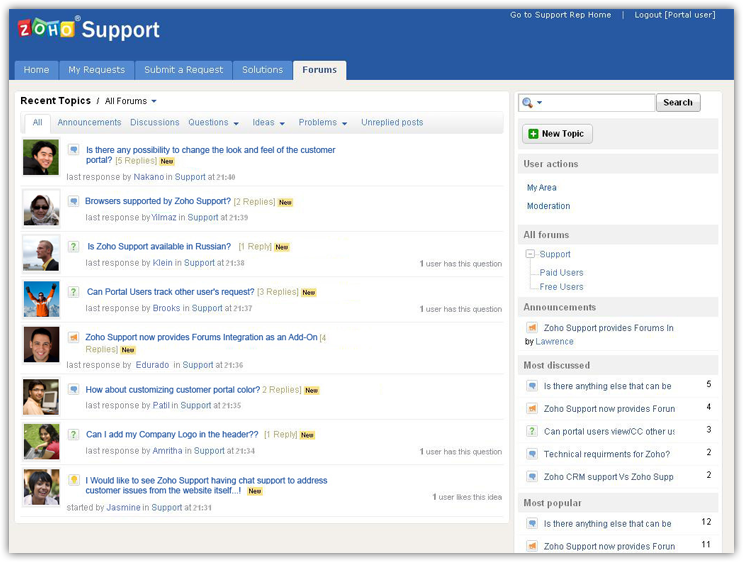Screen dimensions: 743x562
Task: Click Nakano's profile avatar thumbnail
Action: (x=41, y=158)
